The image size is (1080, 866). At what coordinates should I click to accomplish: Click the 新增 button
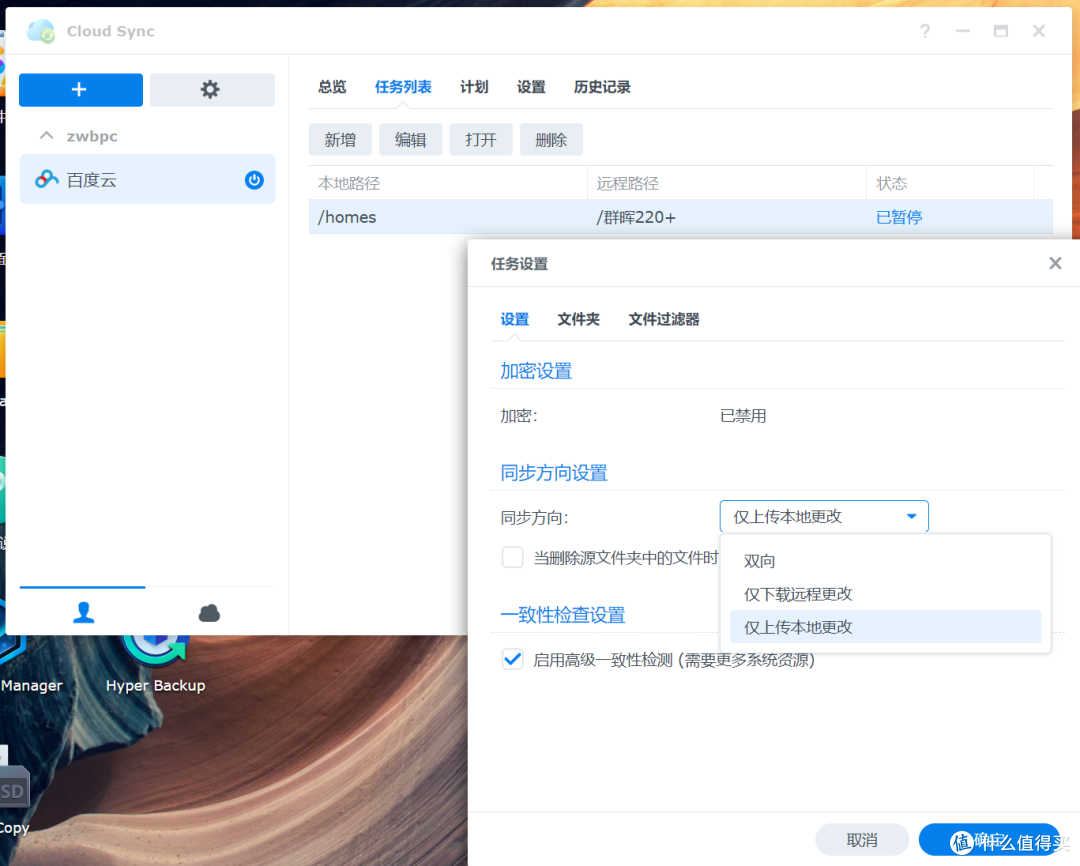[x=340, y=140]
